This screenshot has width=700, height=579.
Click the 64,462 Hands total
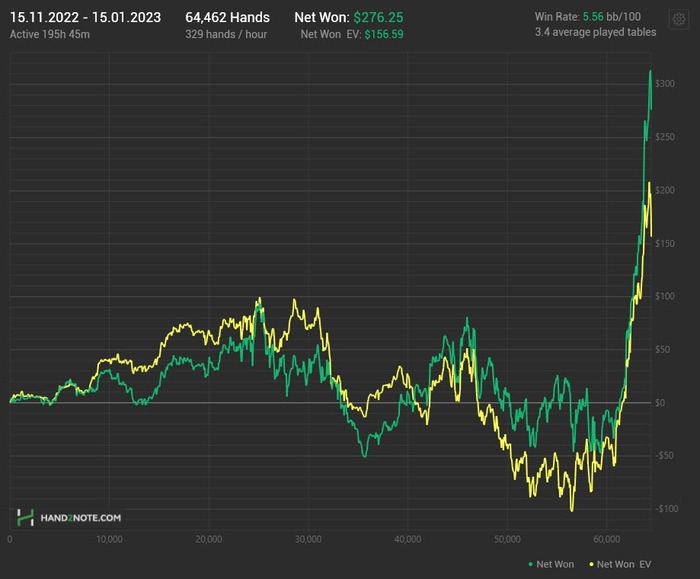227,17
